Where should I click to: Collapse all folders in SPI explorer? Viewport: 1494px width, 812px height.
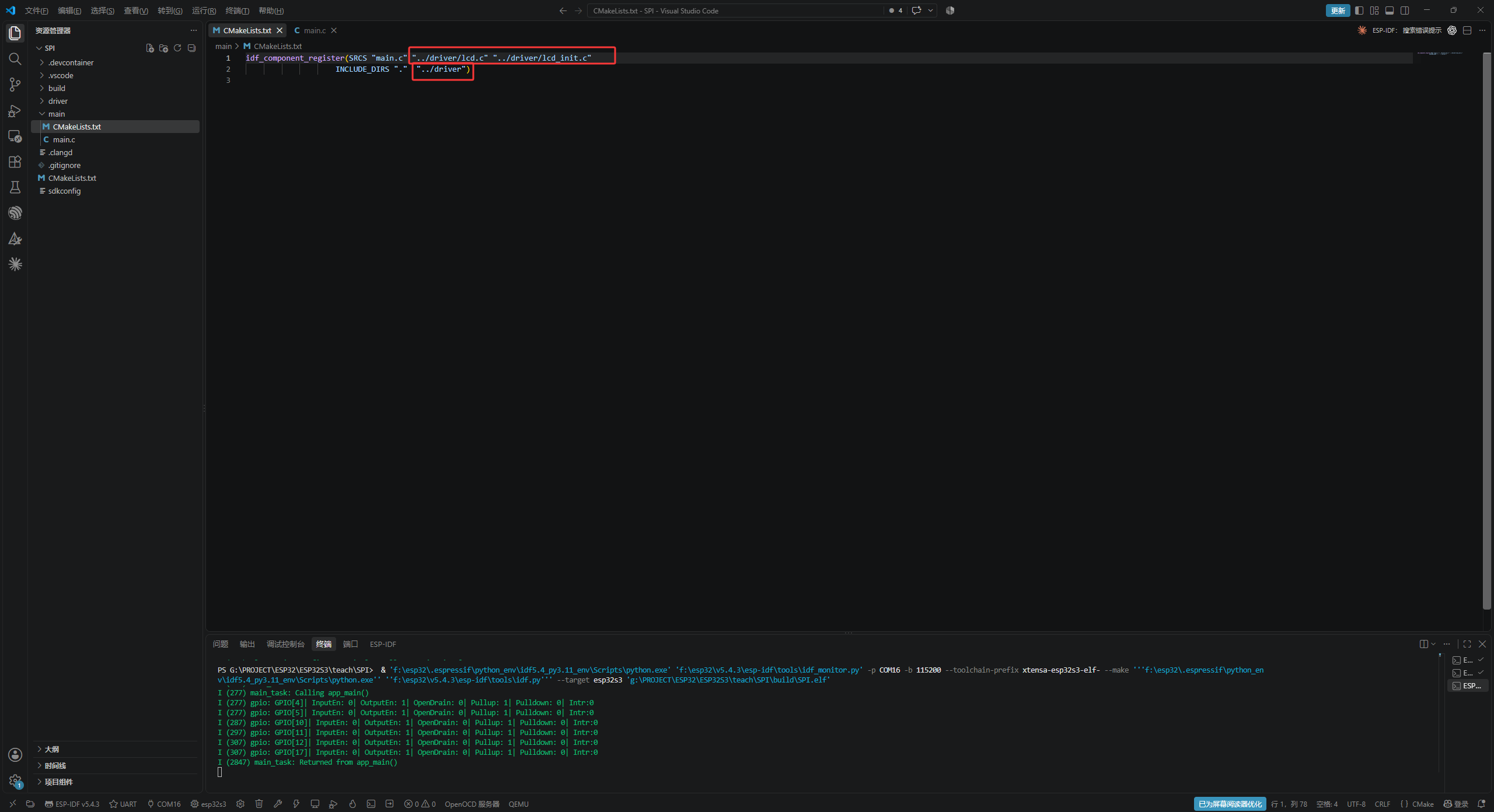coord(191,48)
